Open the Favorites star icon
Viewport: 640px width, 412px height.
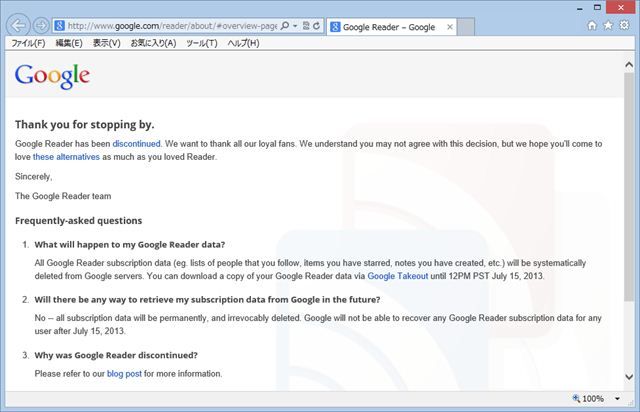608,25
